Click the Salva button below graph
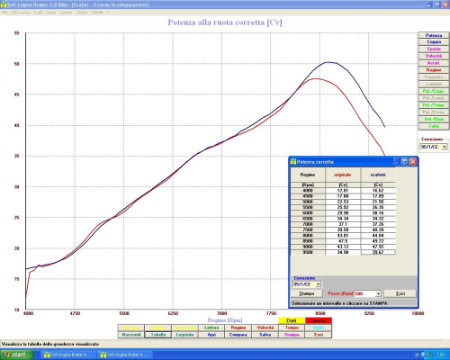Image resolution: width=450 pixels, height=360 pixels. point(265,335)
